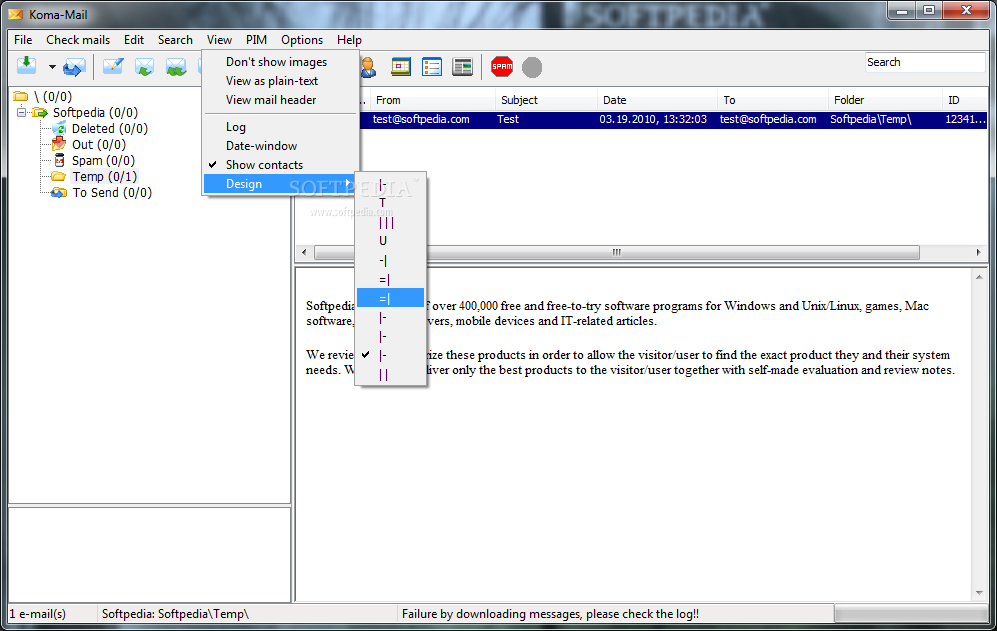Screen dimensions: 997x631
Task: Sort by the From column header
Action: (x=432, y=100)
